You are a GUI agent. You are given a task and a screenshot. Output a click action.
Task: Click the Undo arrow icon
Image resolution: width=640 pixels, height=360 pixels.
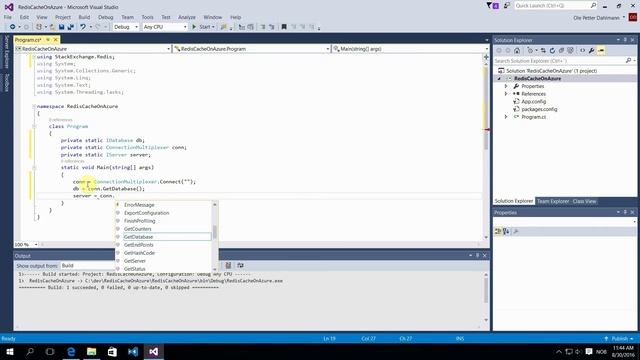click(x=83, y=27)
